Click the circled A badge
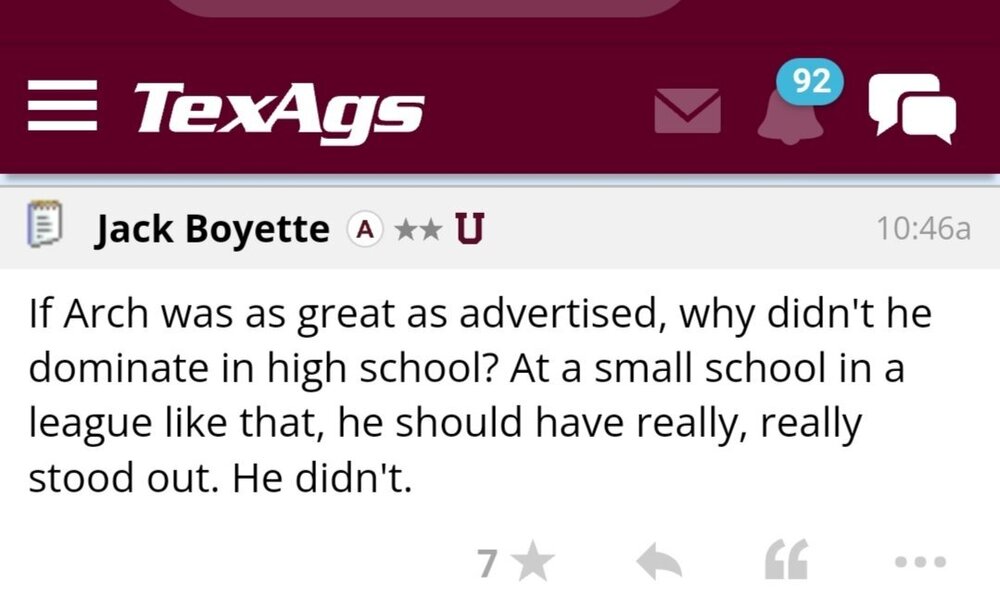 [x=366, y=229]
